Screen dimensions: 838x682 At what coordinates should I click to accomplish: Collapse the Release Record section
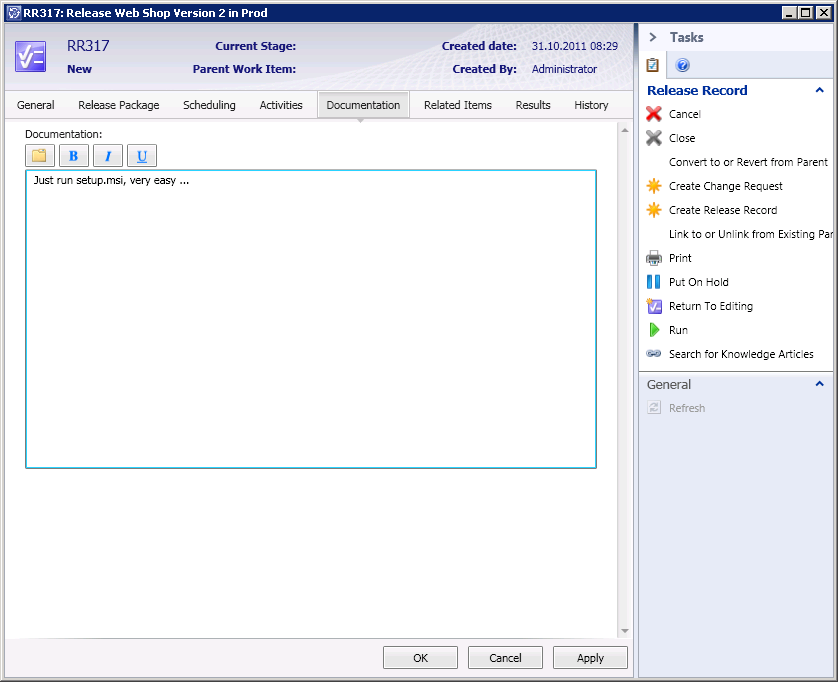point(820,90)
